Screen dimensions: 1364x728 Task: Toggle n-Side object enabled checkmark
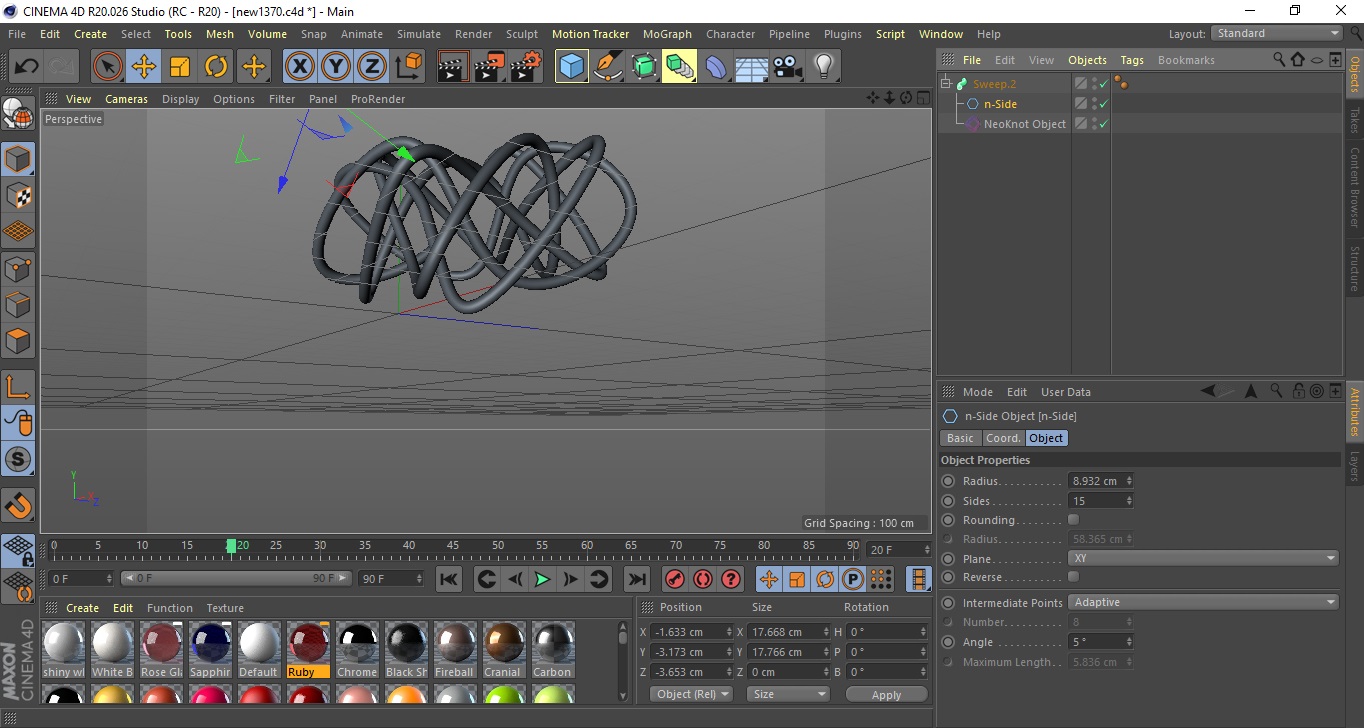click(x=1103, y=104)
